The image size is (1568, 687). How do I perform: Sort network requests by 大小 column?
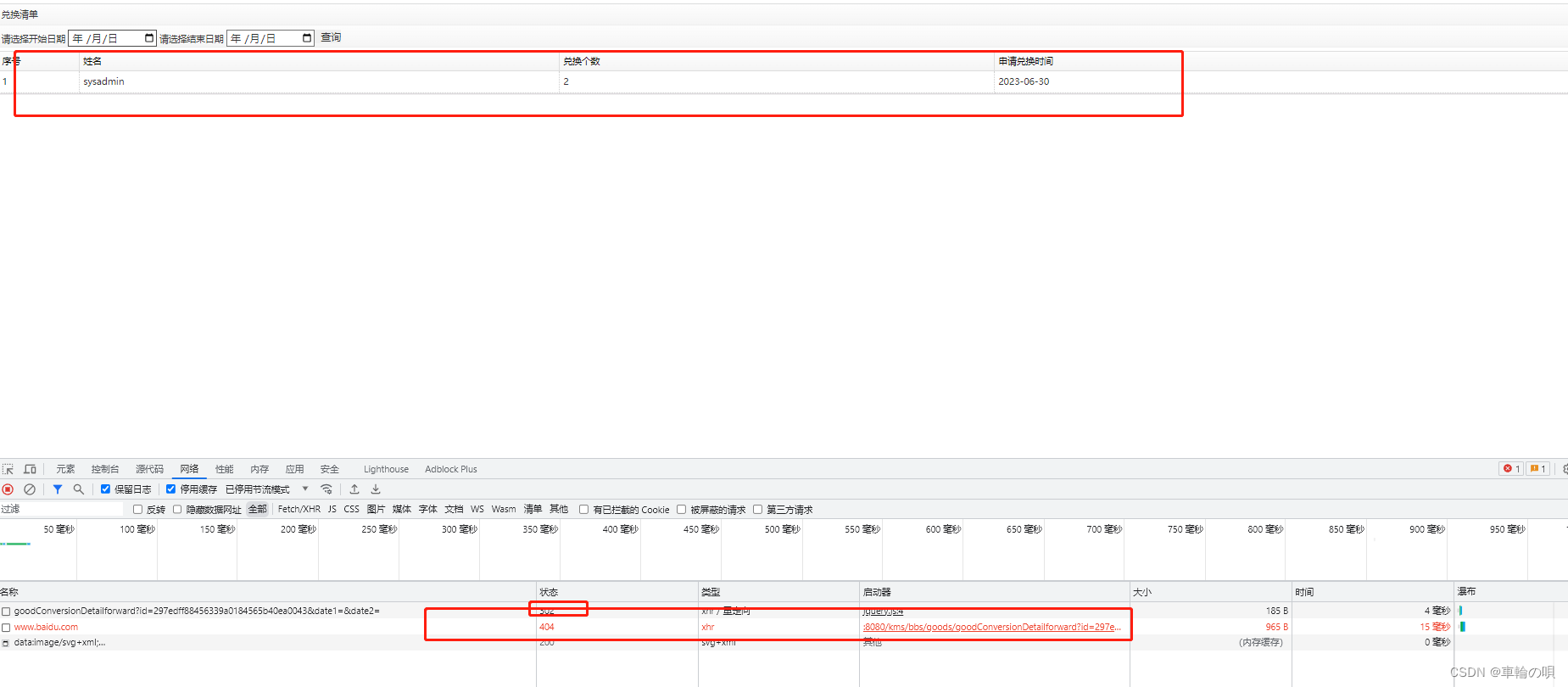(1211, 592)
